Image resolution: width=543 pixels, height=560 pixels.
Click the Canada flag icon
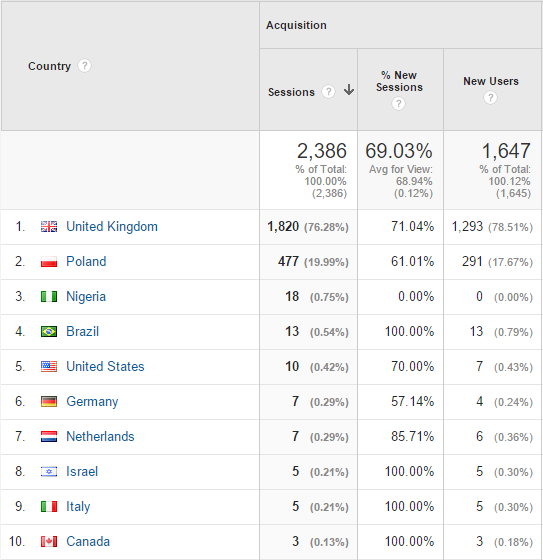click(x=49, y=541)
